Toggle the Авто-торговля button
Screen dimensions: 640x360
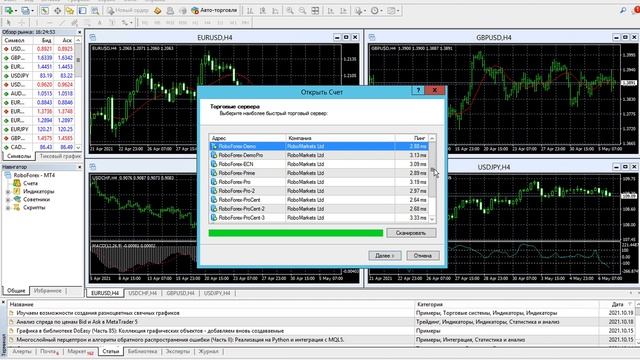pos(214,11)
